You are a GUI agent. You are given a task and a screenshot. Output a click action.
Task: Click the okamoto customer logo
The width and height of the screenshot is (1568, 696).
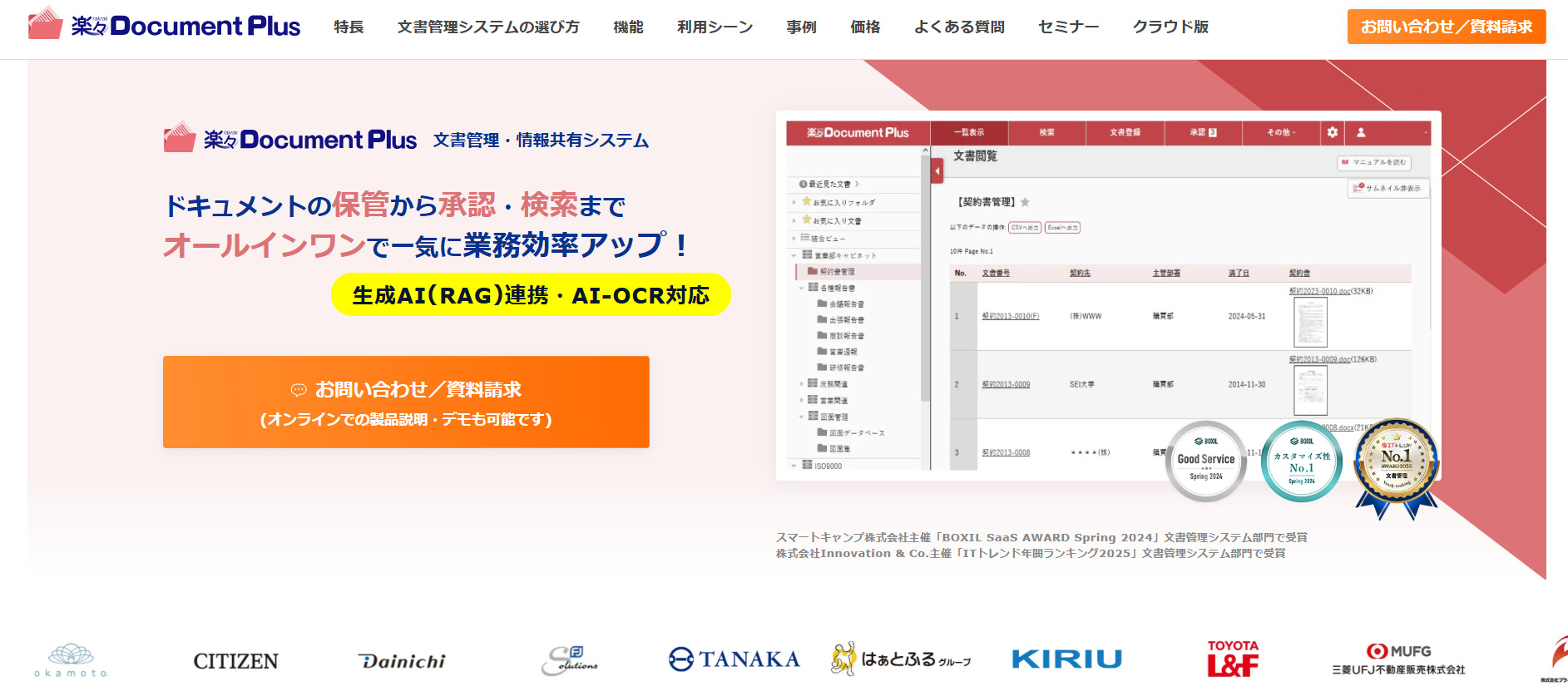pos(72,660)
